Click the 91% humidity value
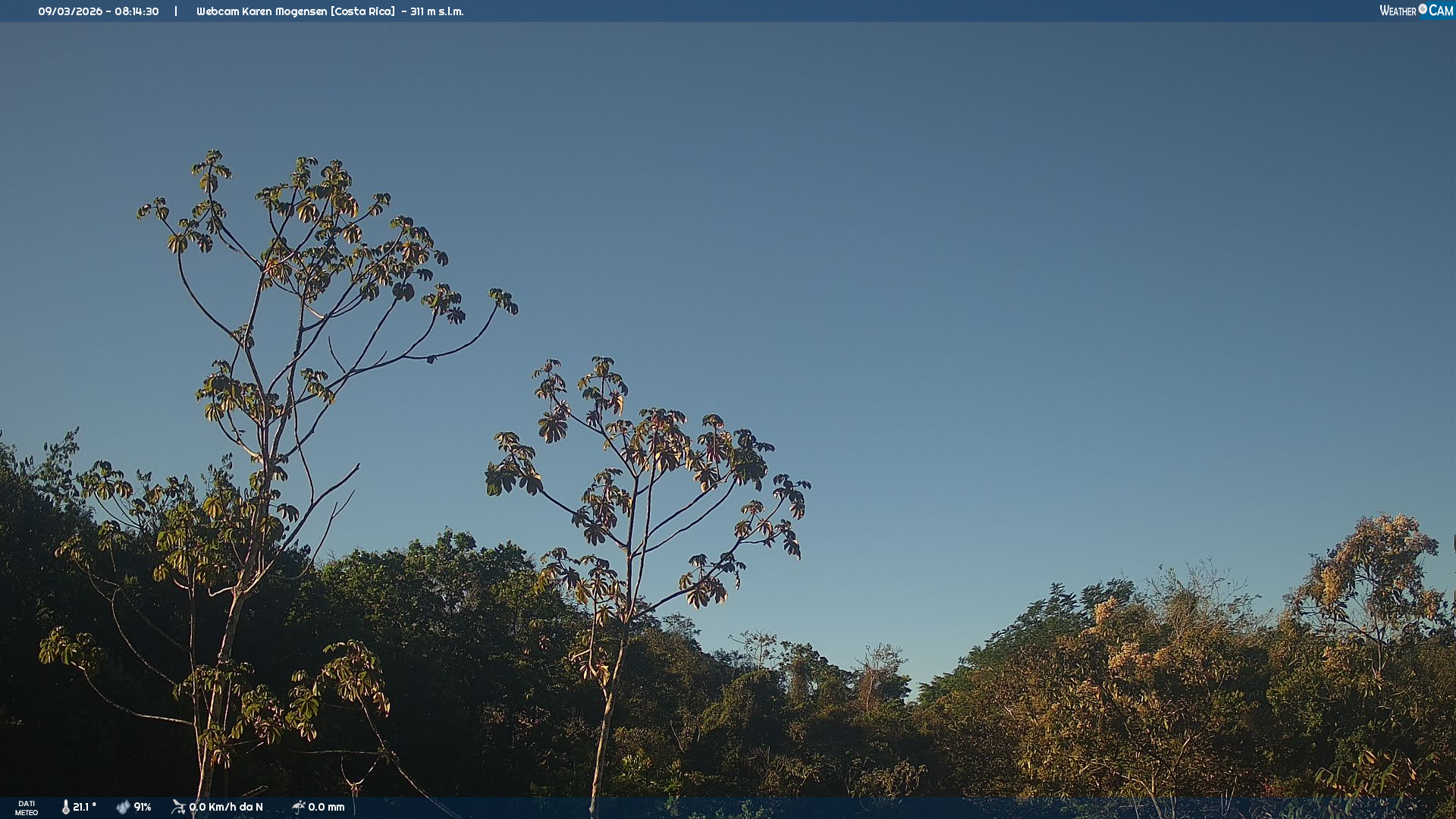The height and width of the screenshot is (819, 1456). pyautogui.click(x=143, y=807)
